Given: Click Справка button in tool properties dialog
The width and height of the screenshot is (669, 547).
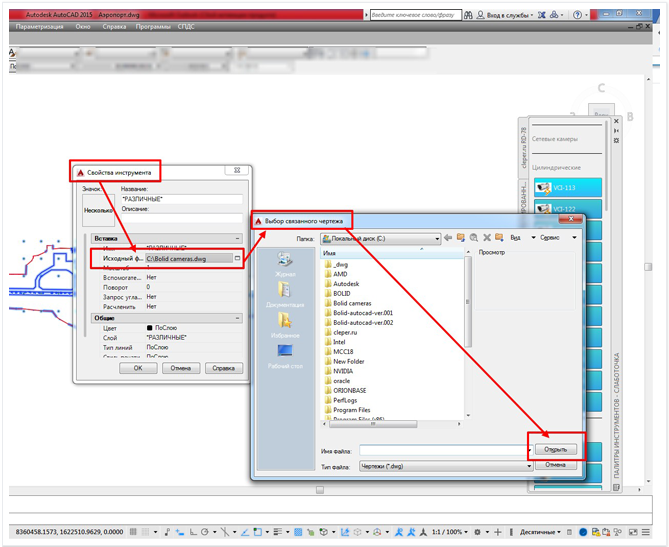Looking at the screenshot, I should coord(224,368).
